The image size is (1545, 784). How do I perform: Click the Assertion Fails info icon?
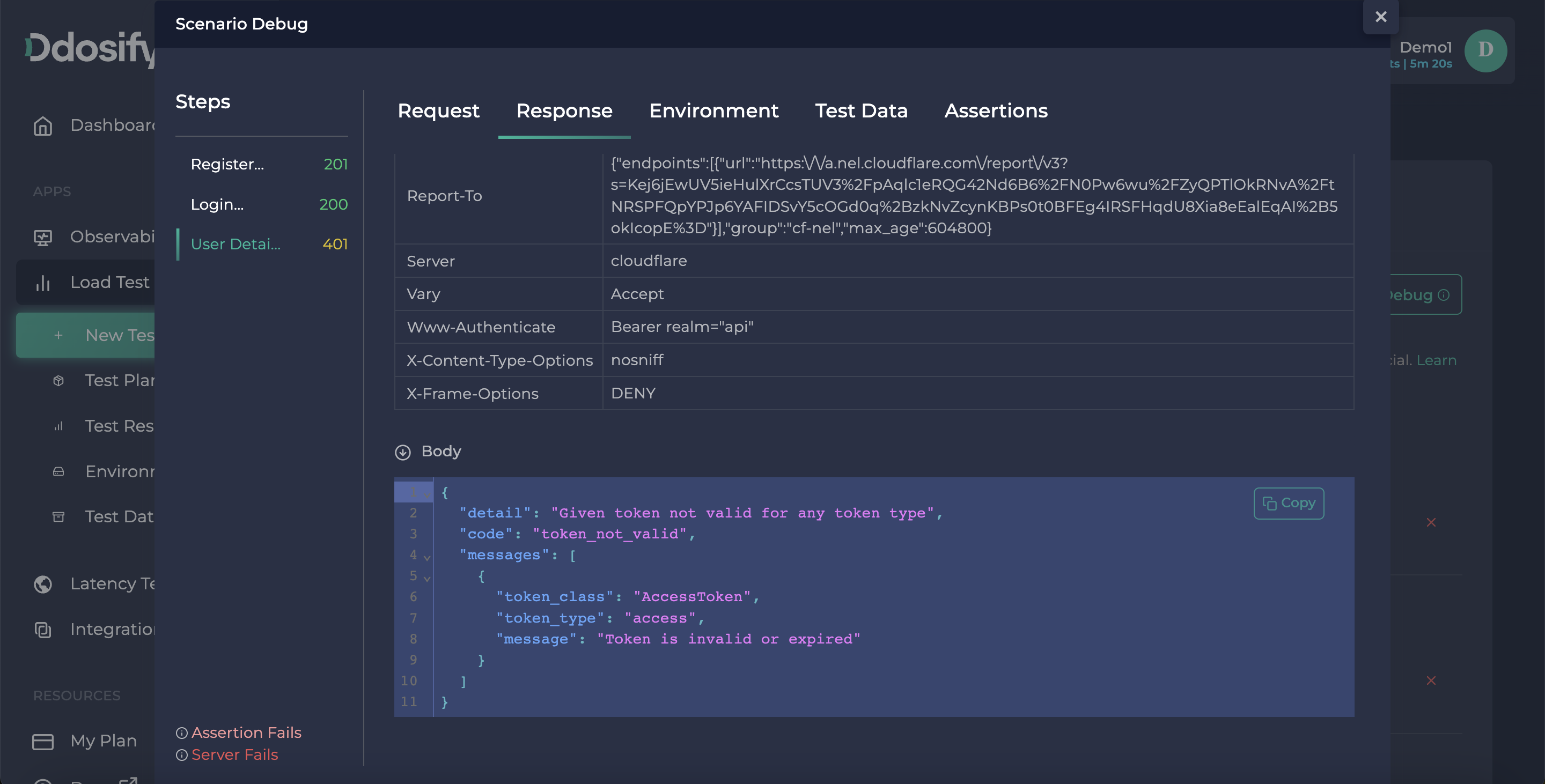(x=182, y=733)
